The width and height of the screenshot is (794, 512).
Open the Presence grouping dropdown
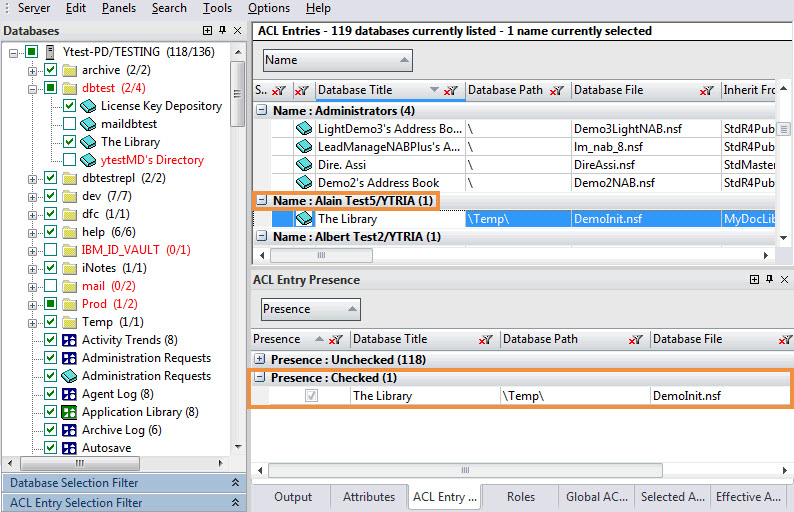(310, 309)
